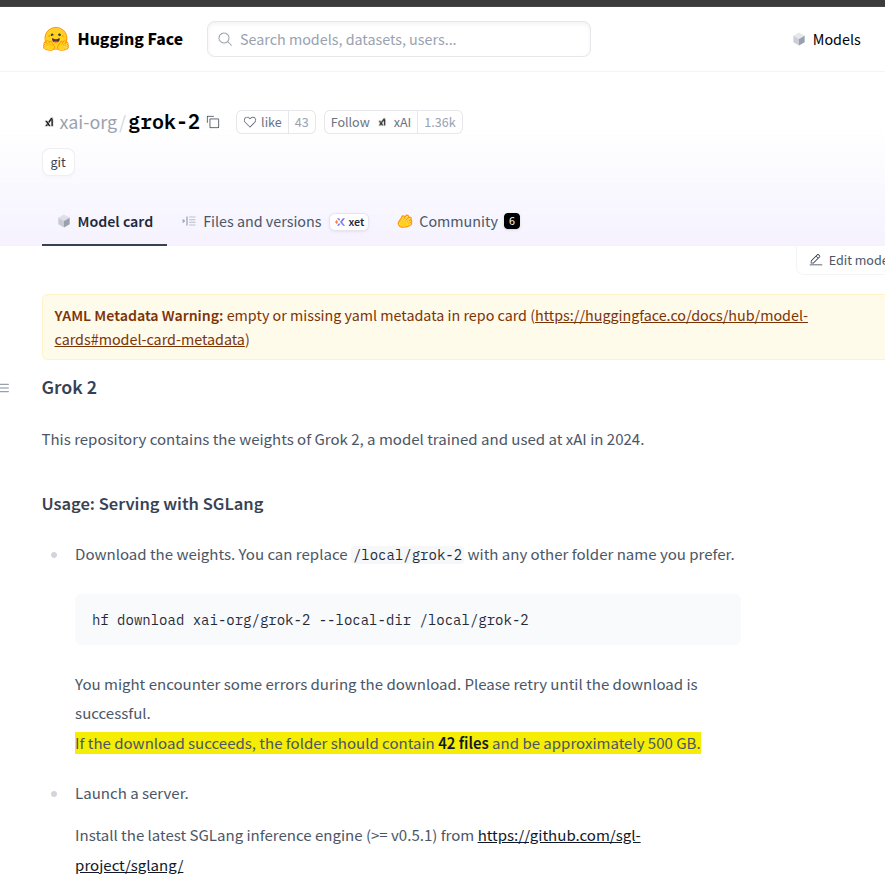Click the search magnifier icon
The image size is (885, 888).
(225, 39)
